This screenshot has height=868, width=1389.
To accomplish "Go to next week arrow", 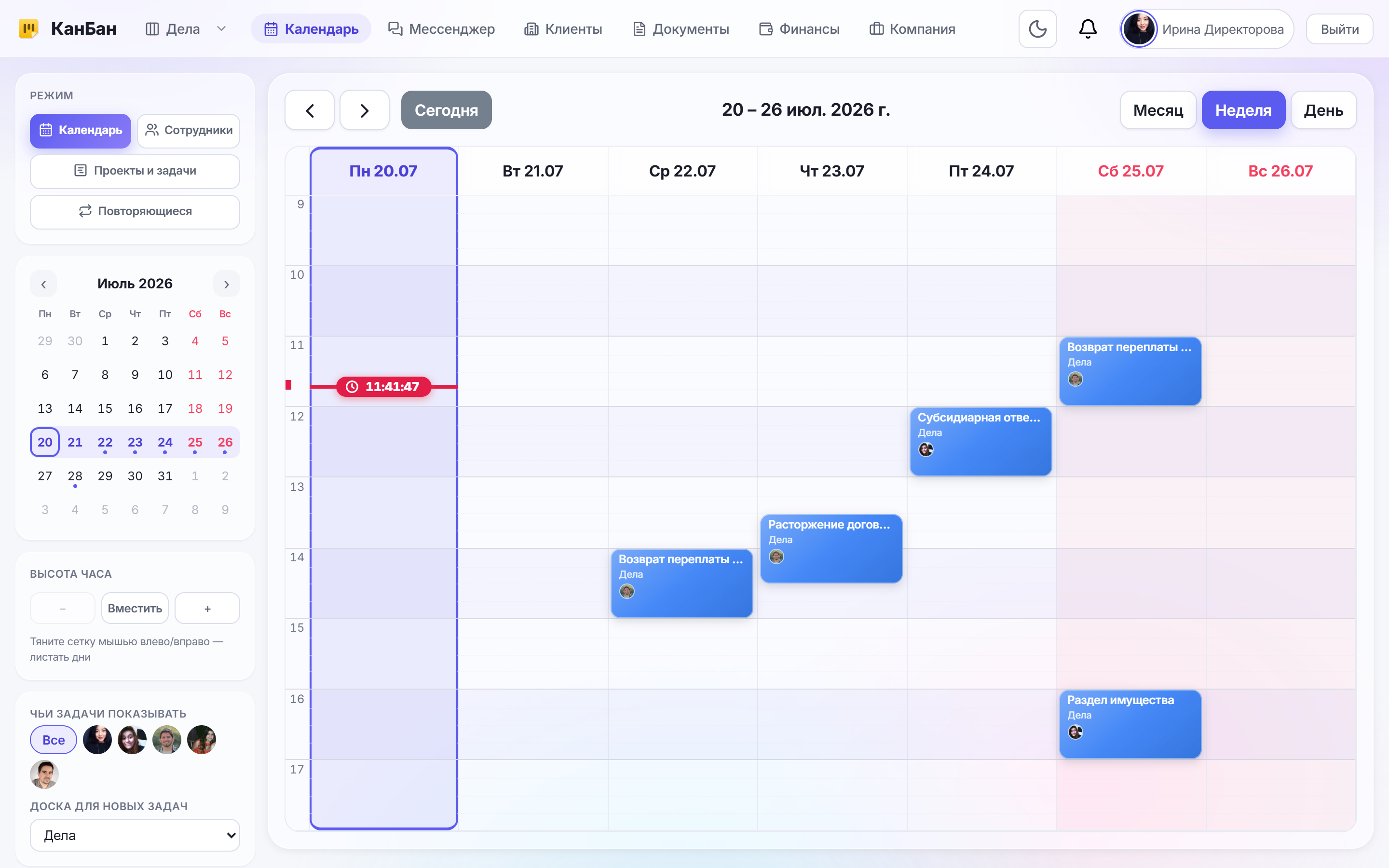I will pos(365,109).
